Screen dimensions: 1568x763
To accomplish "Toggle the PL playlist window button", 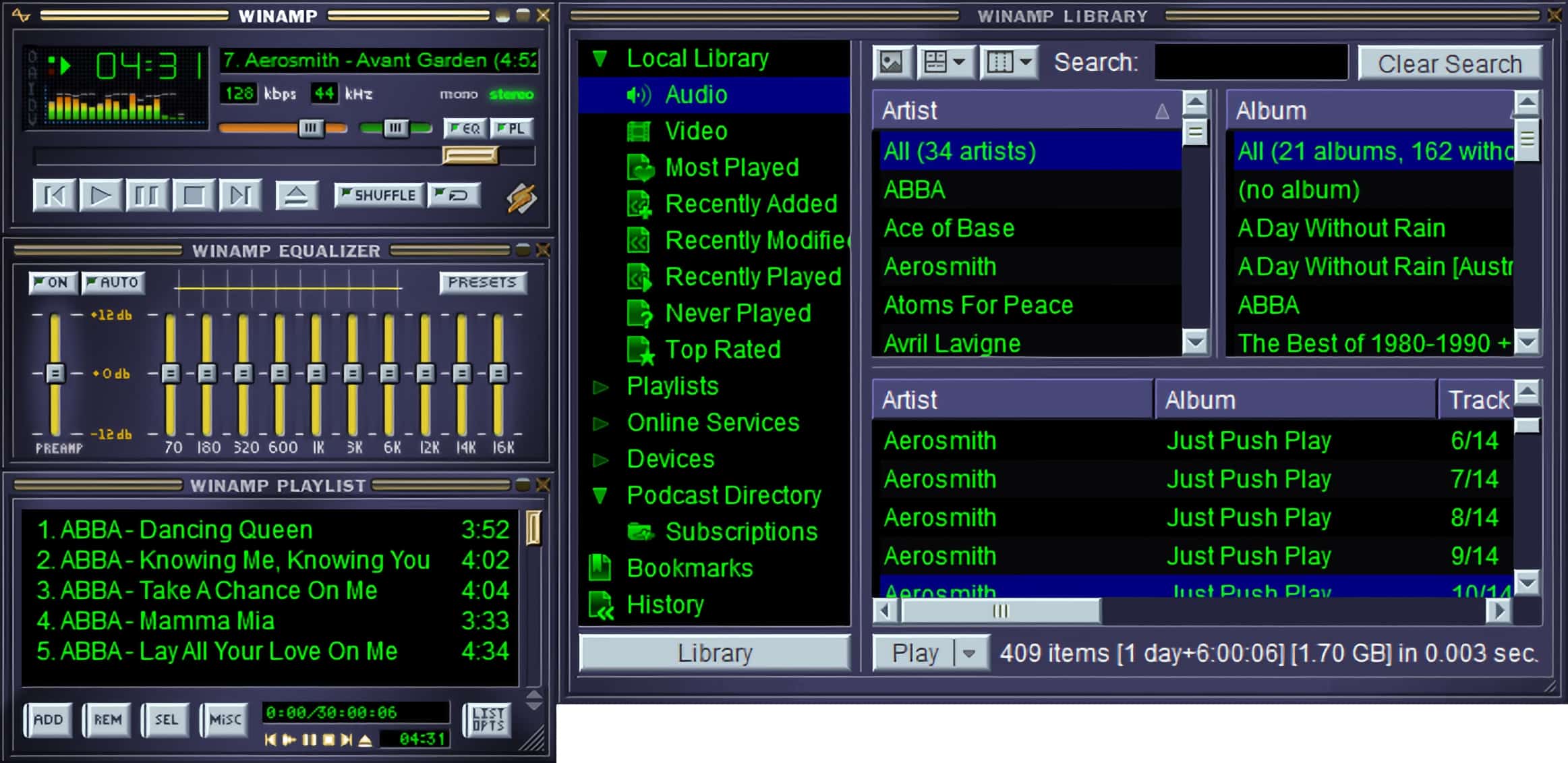I will [x=511, y=128].
